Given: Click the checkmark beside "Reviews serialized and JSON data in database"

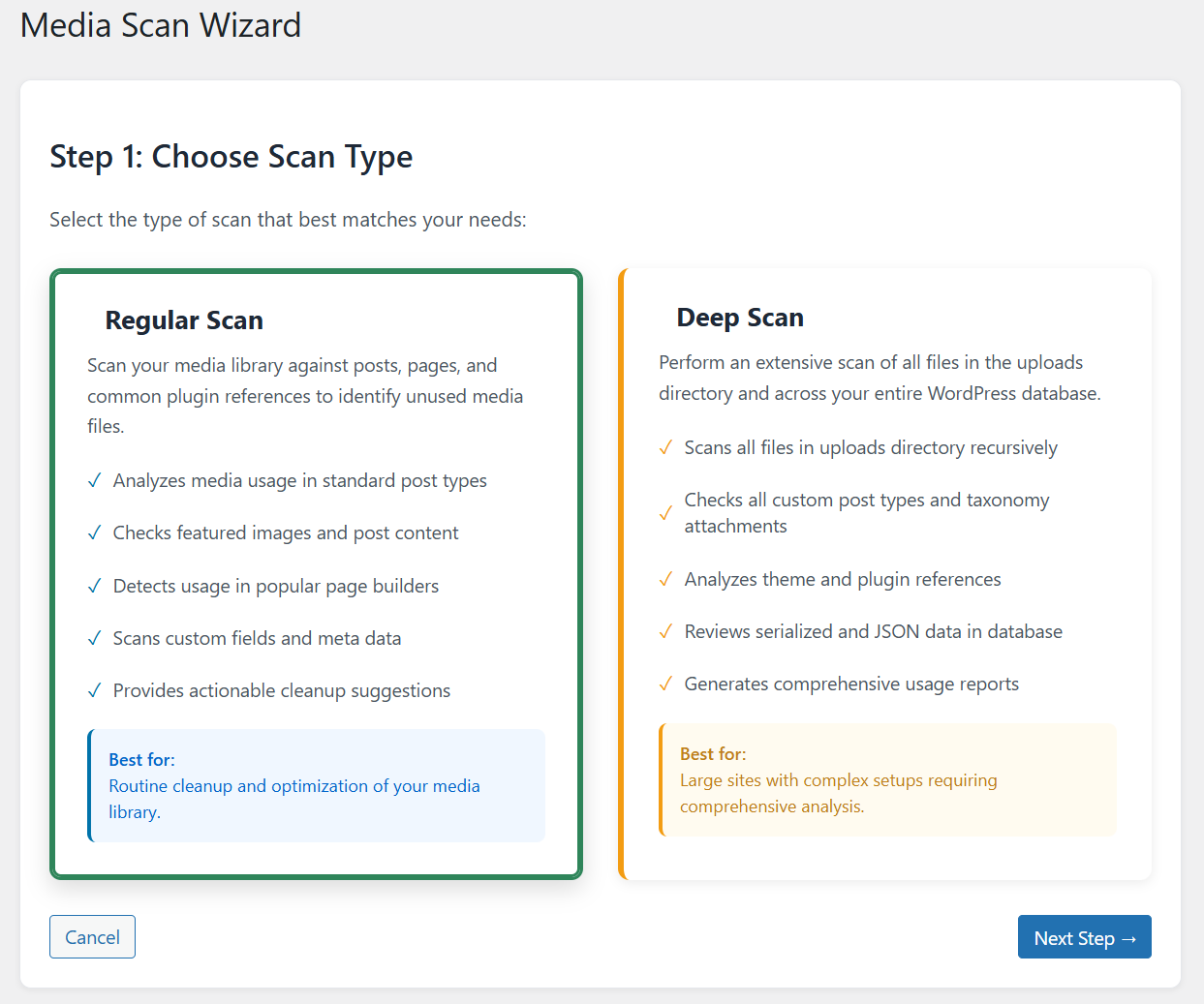Looking at the screenshot, I should [x=665, y=631].
